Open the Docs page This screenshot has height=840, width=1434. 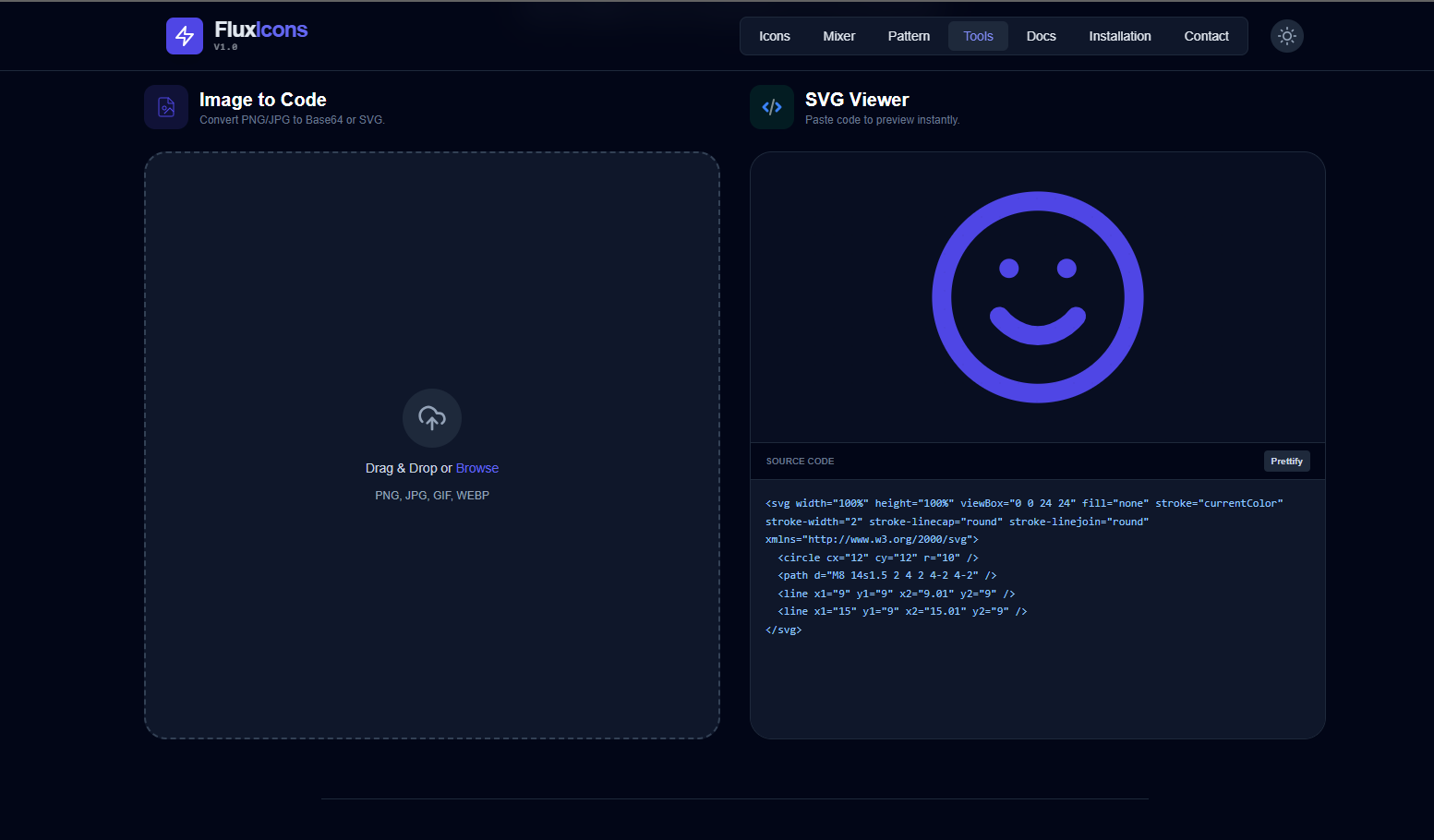1041,36
